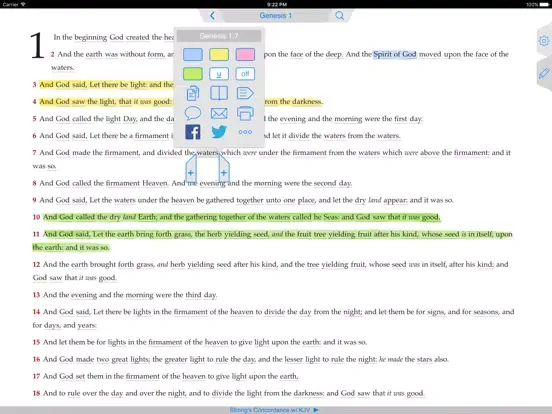The image size is (552, 414).
Task: Select verse number 7
Action: pyautogui.click(x=34, y=153)
